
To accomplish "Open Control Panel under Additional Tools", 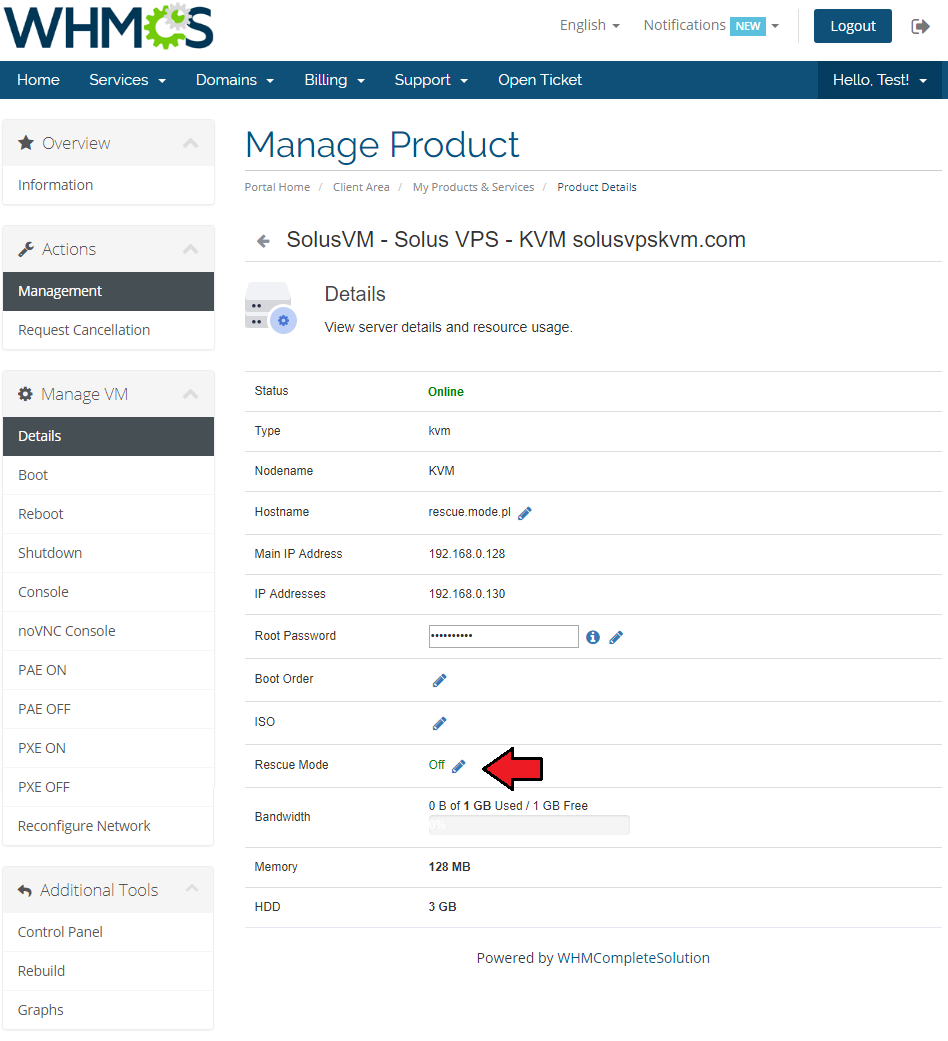I will (108, 932).
